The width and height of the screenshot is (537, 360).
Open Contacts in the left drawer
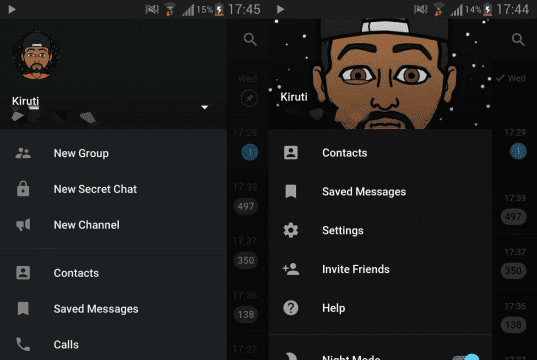pyautogui.click(x=113, y=273)
